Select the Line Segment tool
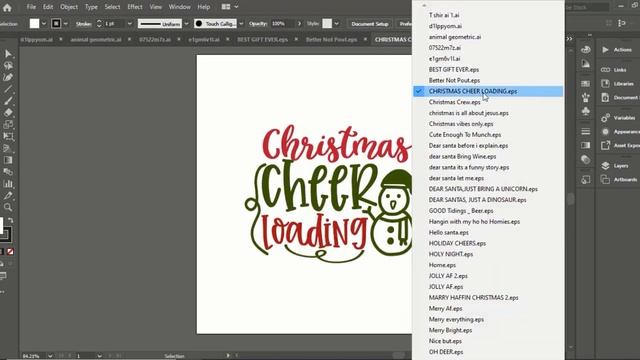 point(8,89)
